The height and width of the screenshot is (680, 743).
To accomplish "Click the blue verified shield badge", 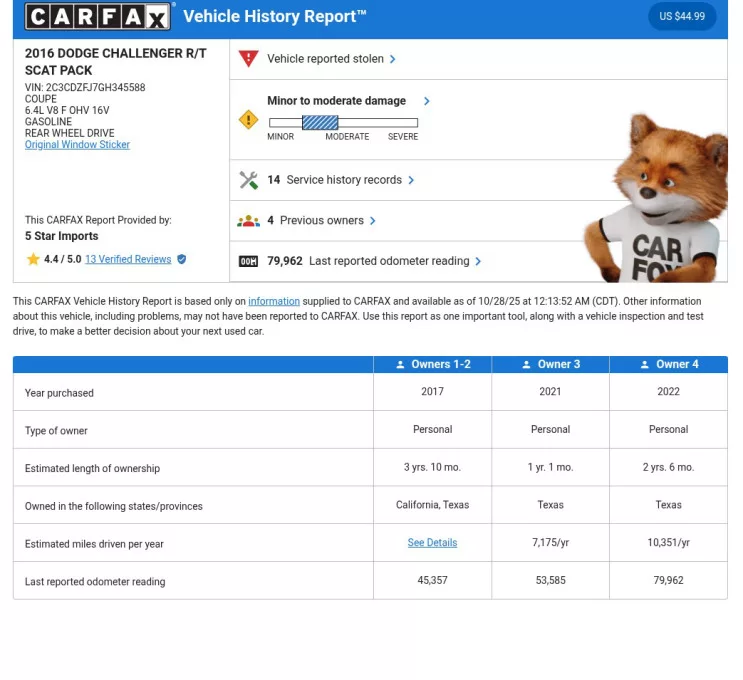I will click(182, 260).
